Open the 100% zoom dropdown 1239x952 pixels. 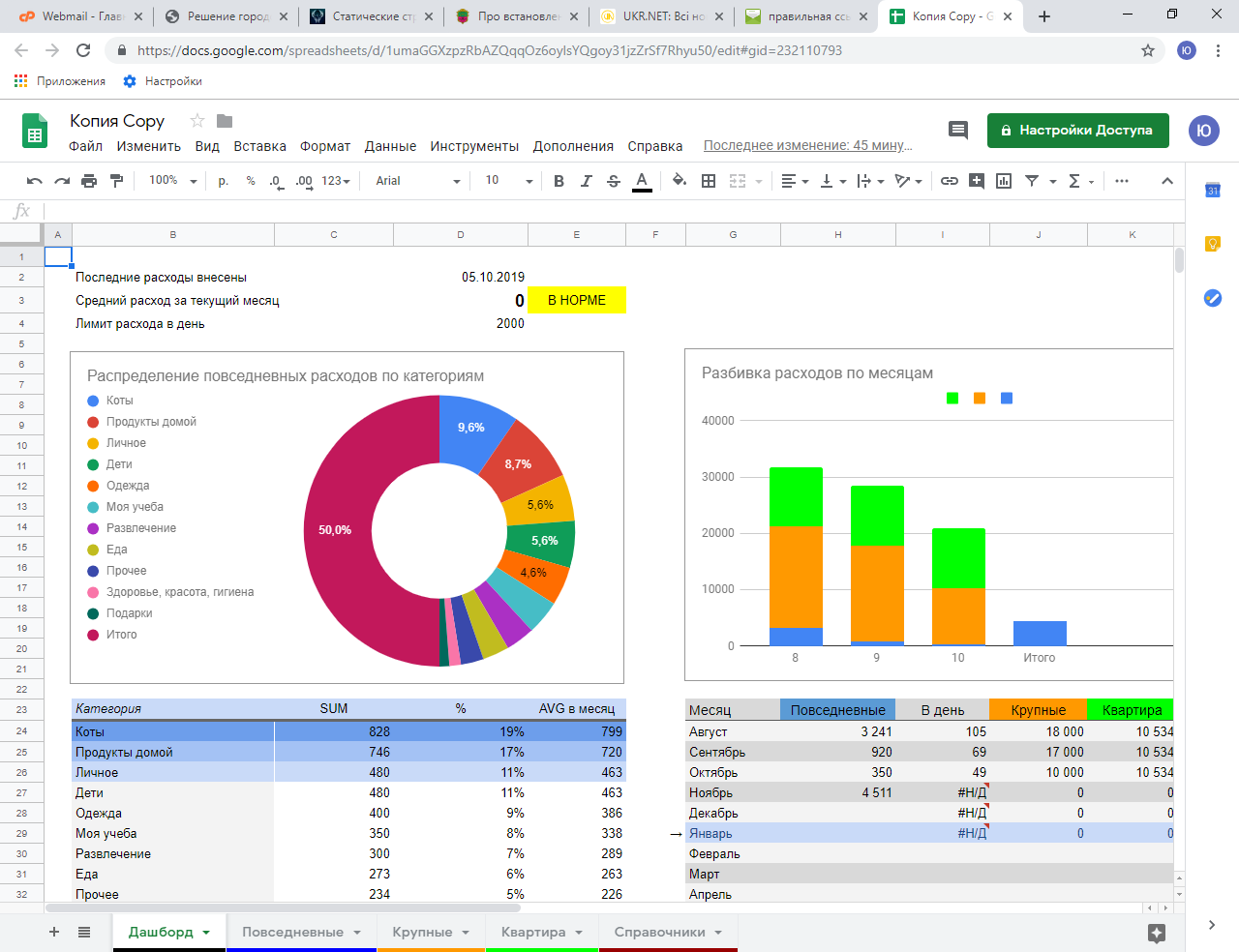(x=172, y=181)
